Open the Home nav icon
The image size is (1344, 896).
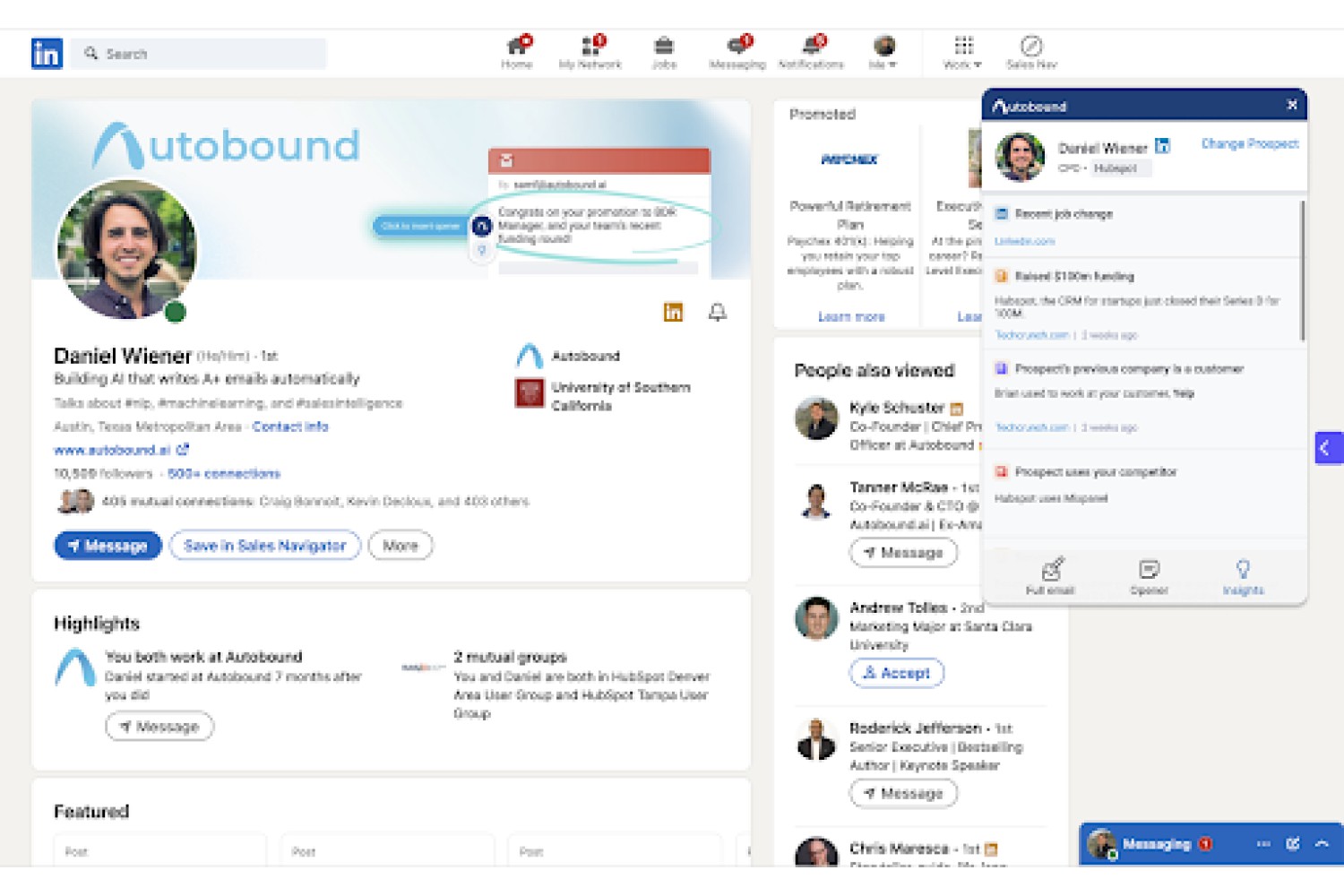[x=518, y=52]
